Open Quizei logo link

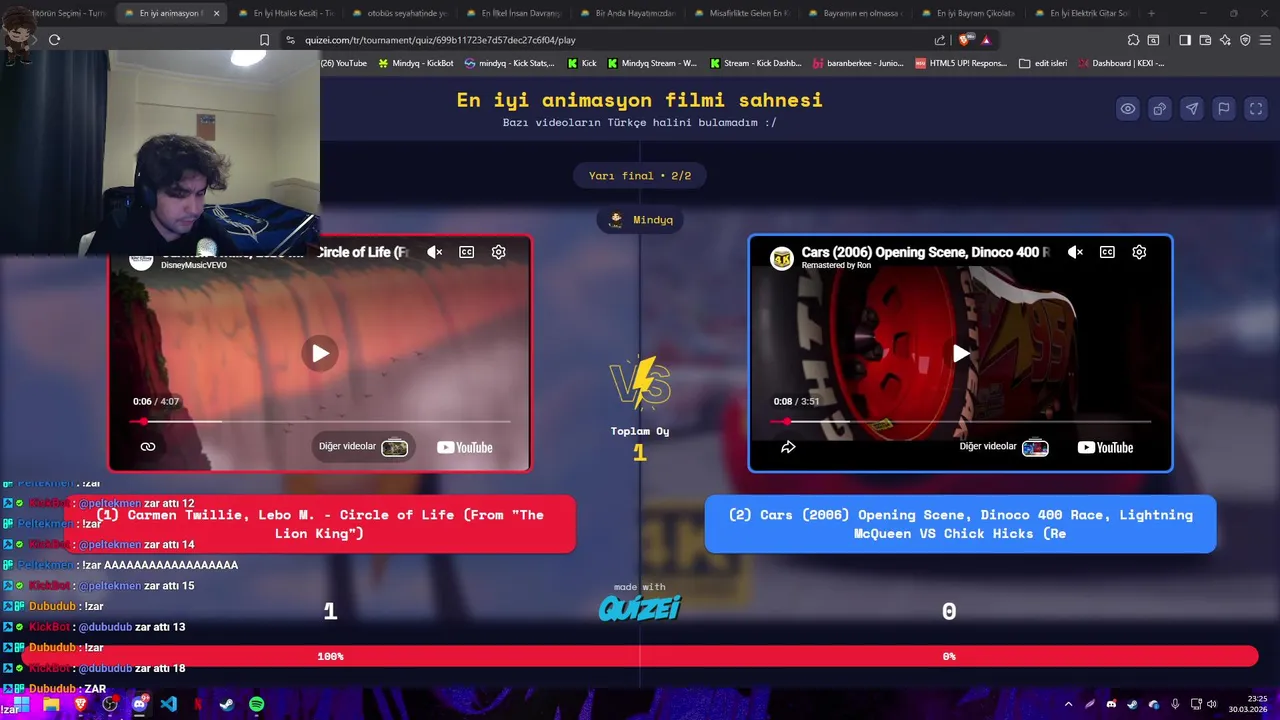point(640,607)
